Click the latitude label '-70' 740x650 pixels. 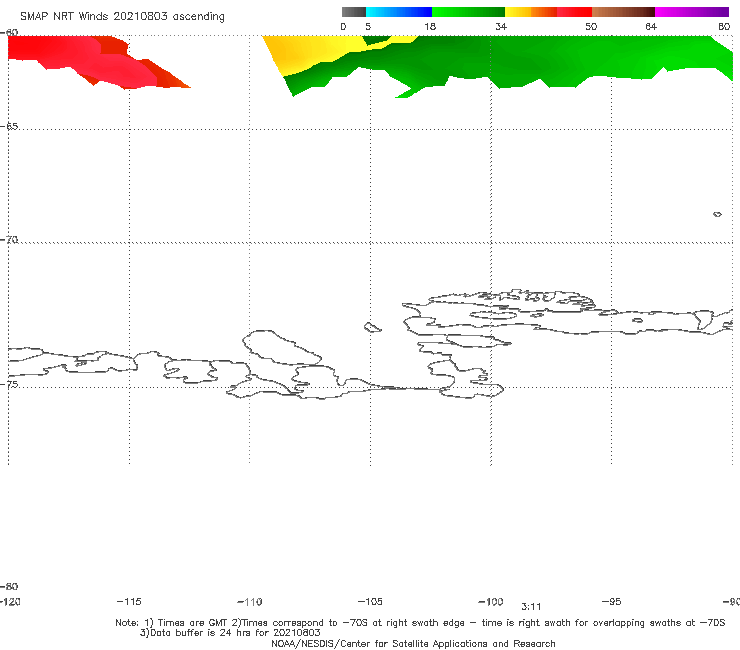point(9,240)
